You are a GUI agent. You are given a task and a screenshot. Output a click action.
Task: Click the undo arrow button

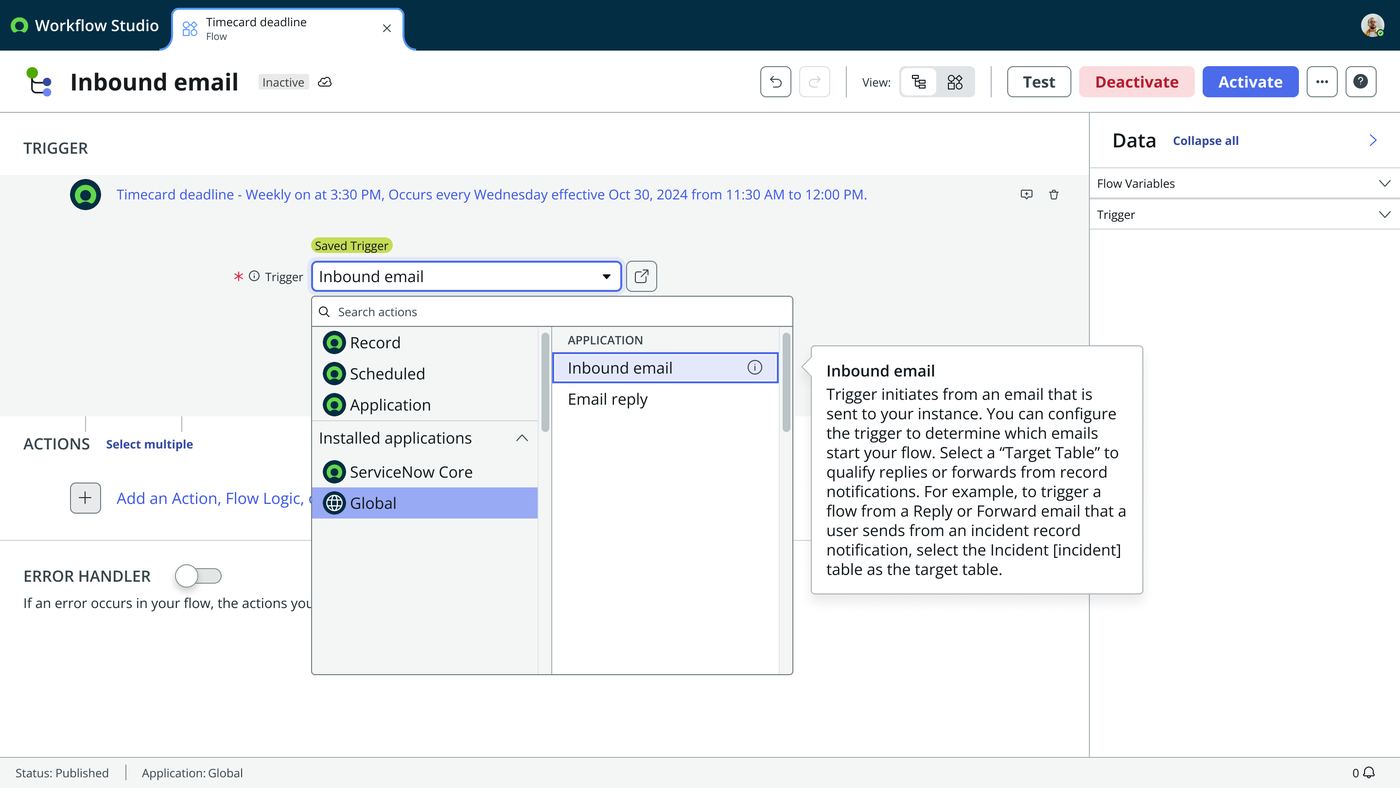776,82
